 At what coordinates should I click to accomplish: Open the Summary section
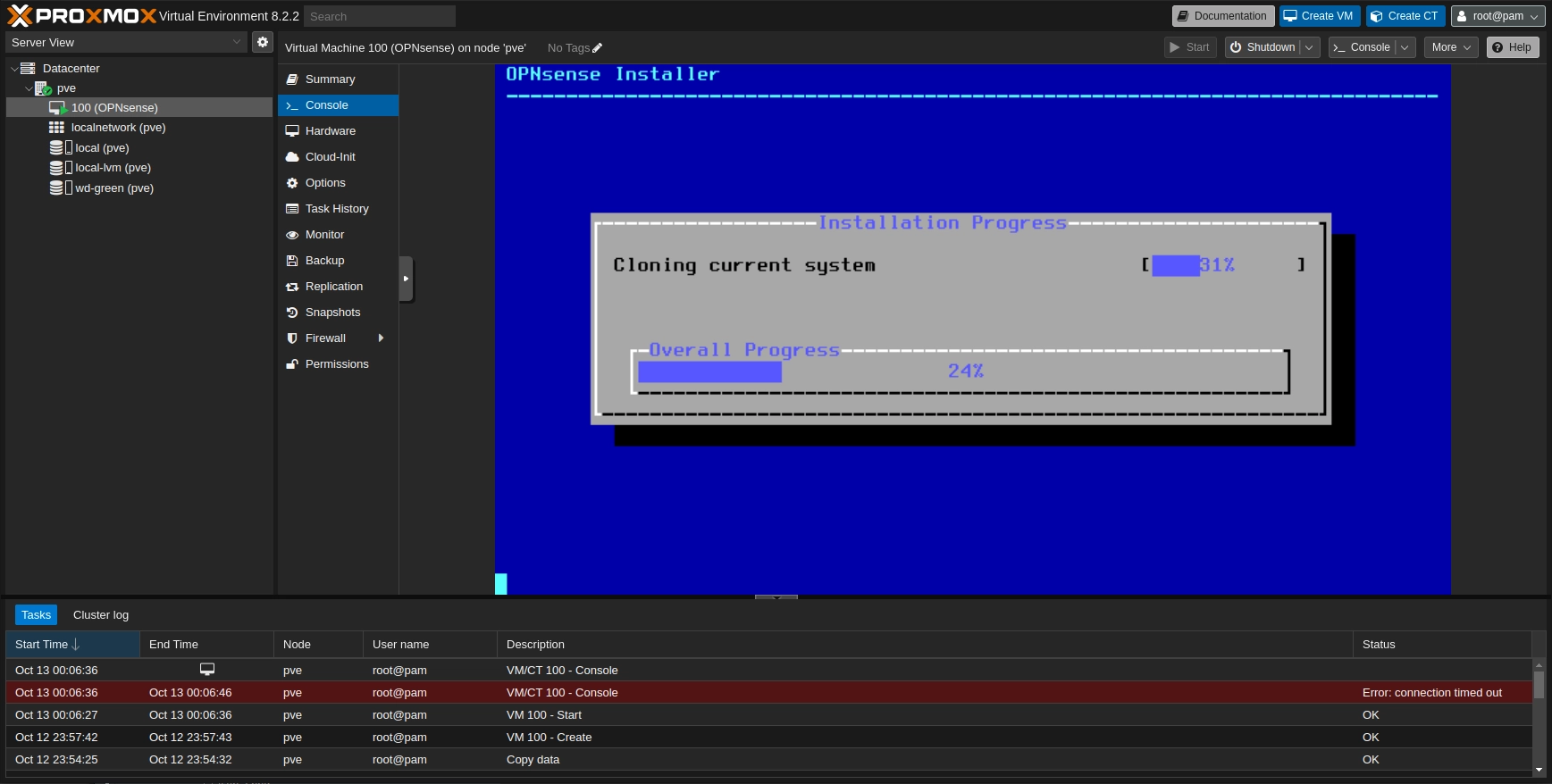(x=338, y=79)
